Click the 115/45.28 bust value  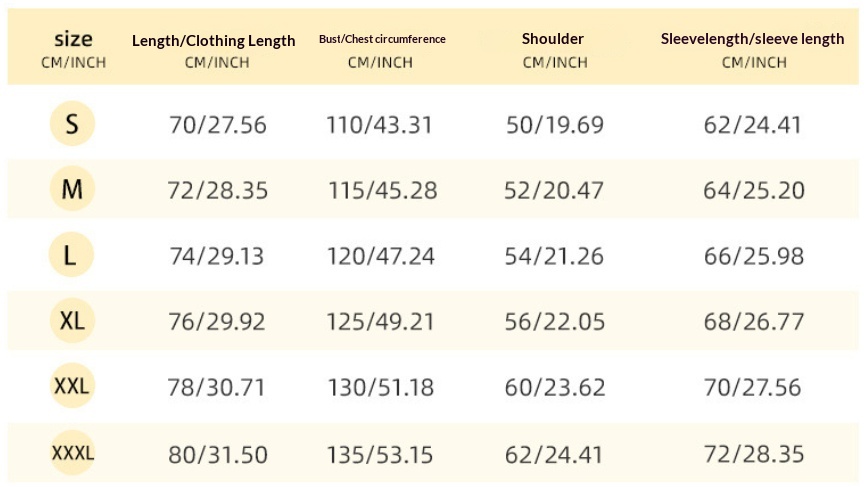382,190
